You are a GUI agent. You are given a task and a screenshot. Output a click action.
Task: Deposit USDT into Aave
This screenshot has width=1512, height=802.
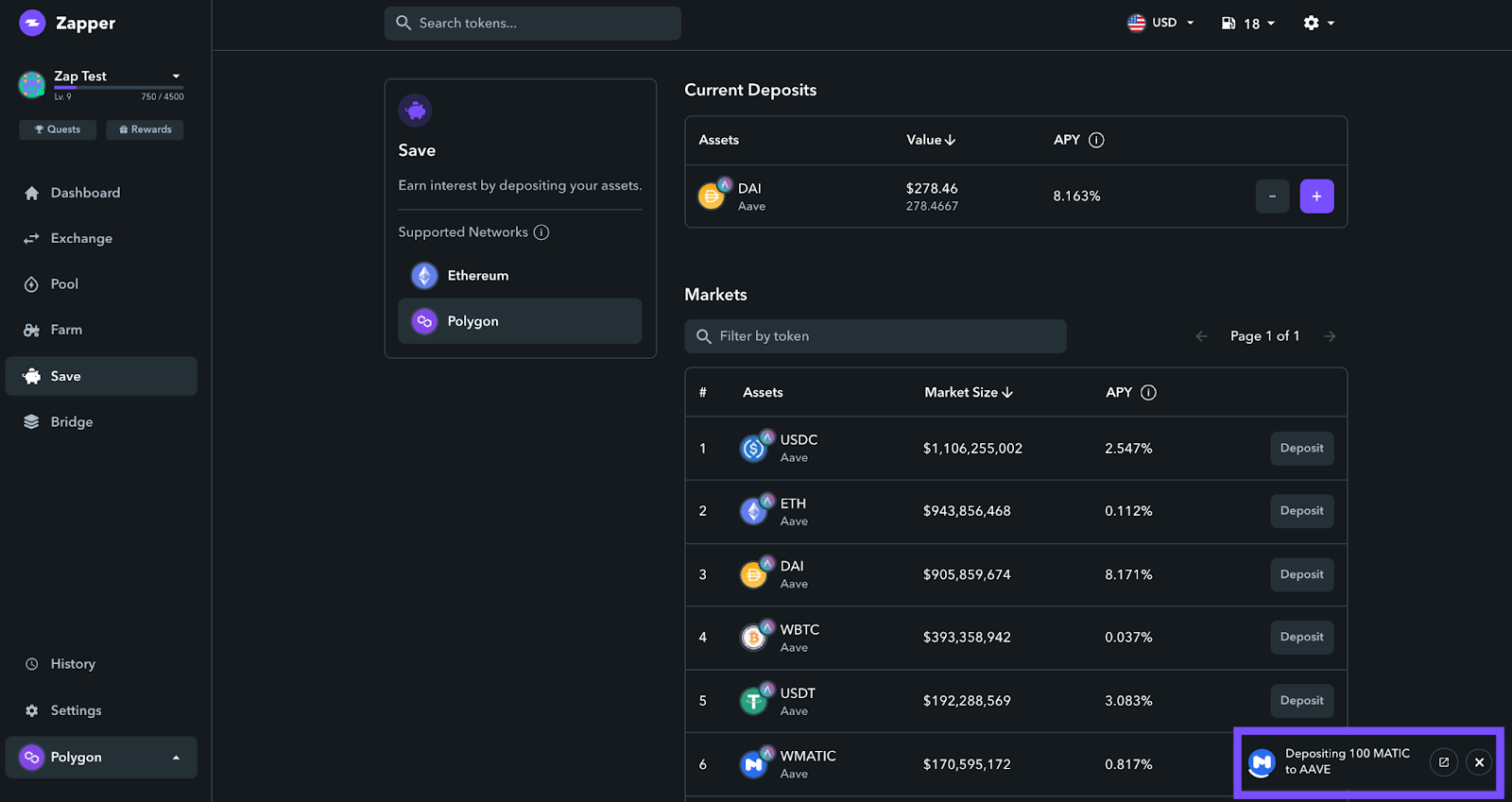[1301, 701]
